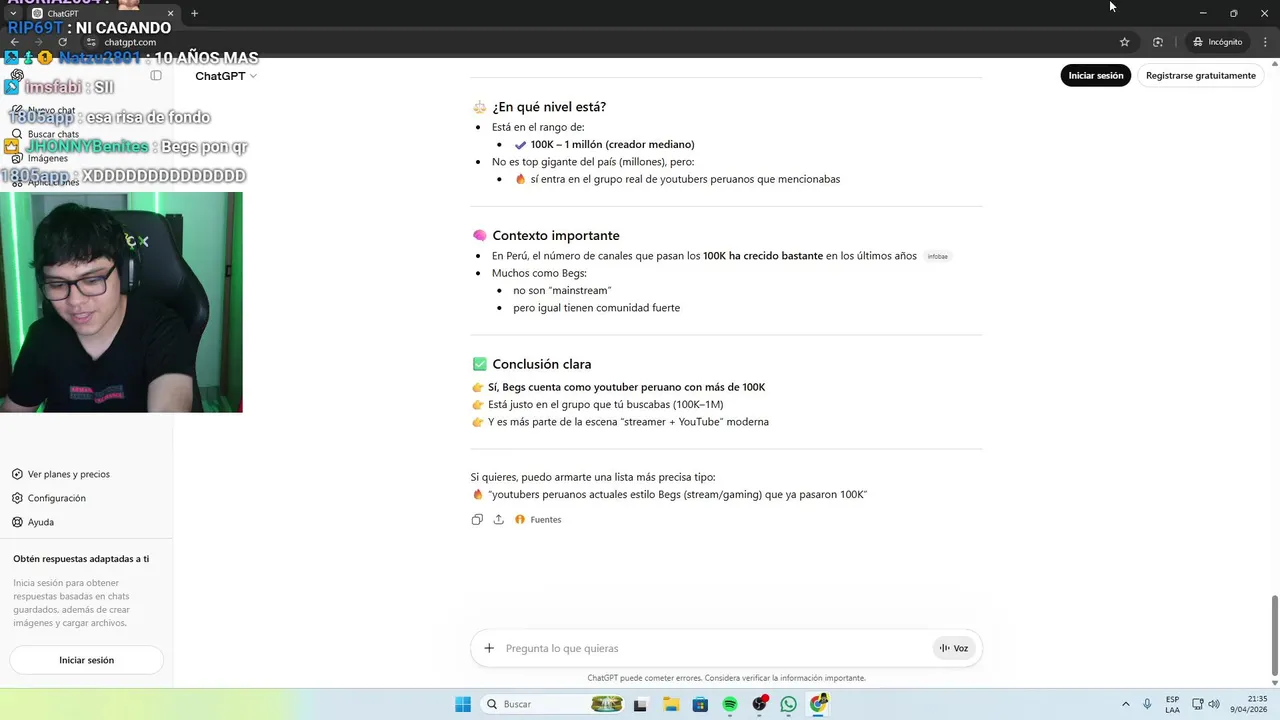
Task: Open File Explorer from the taskbar
Action: pos(670,704)
